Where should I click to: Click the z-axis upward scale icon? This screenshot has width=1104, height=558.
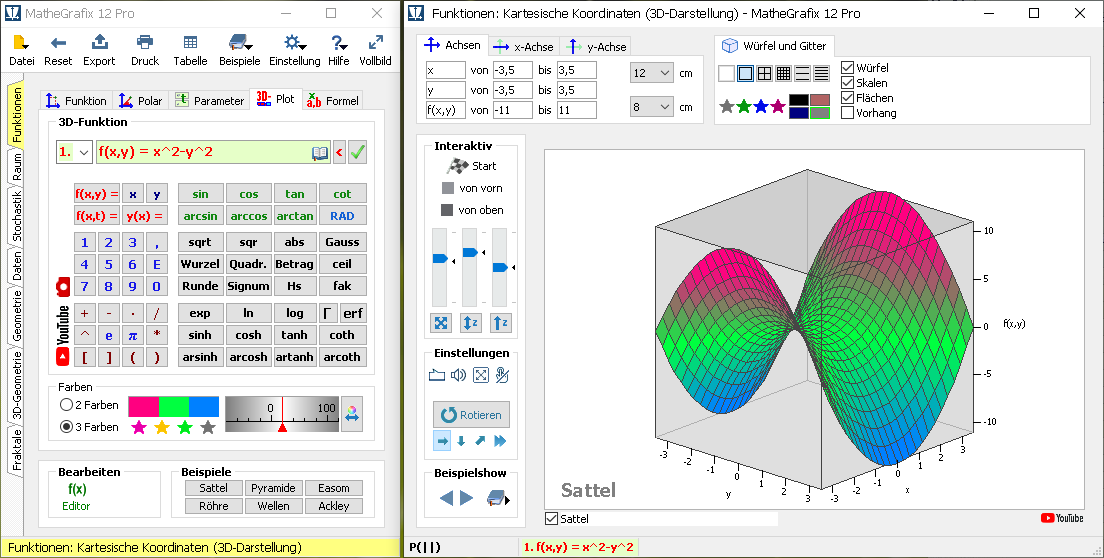coord(500,323)
